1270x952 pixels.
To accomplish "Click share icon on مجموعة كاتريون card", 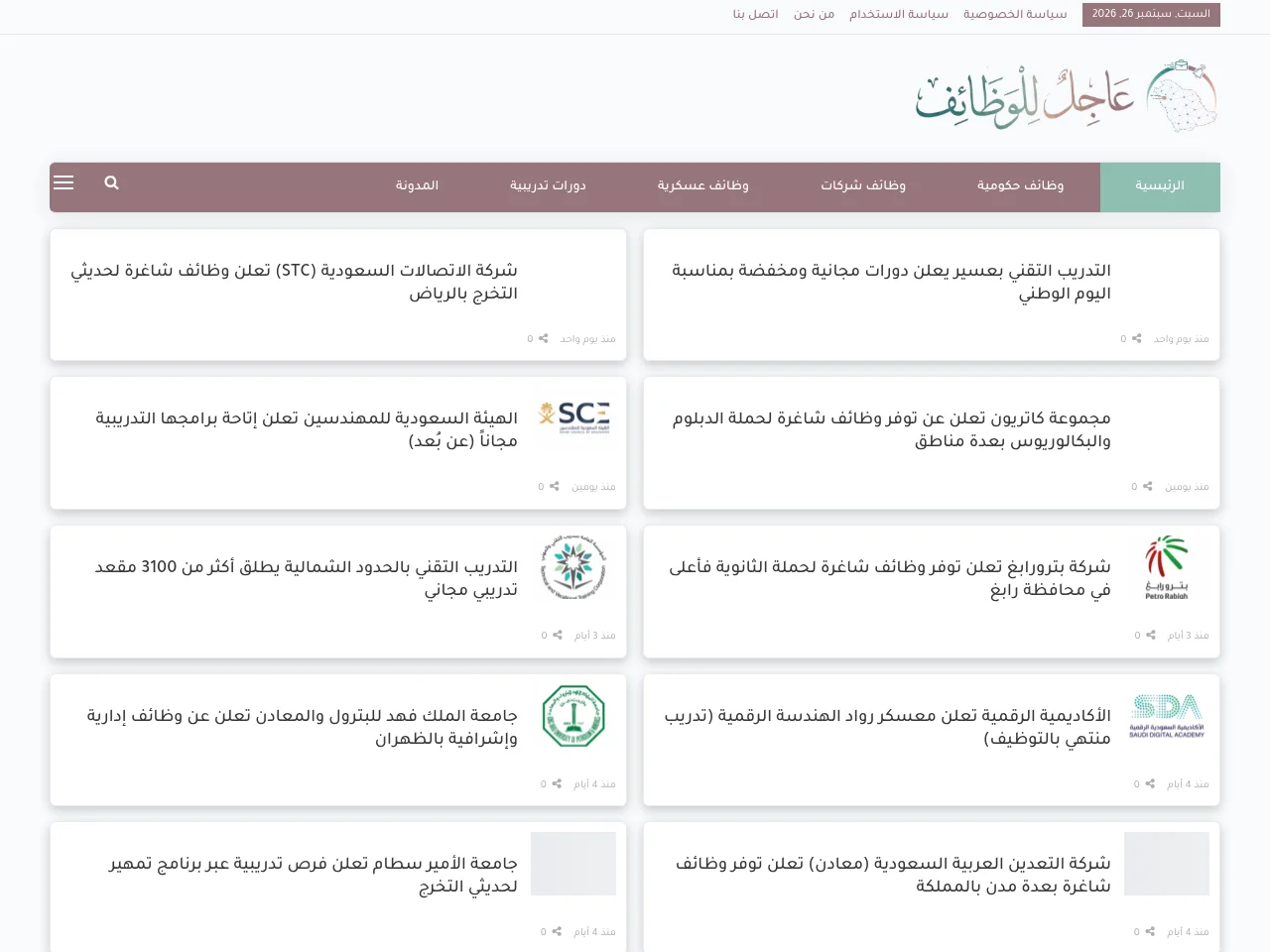I will click(1148, 486).
